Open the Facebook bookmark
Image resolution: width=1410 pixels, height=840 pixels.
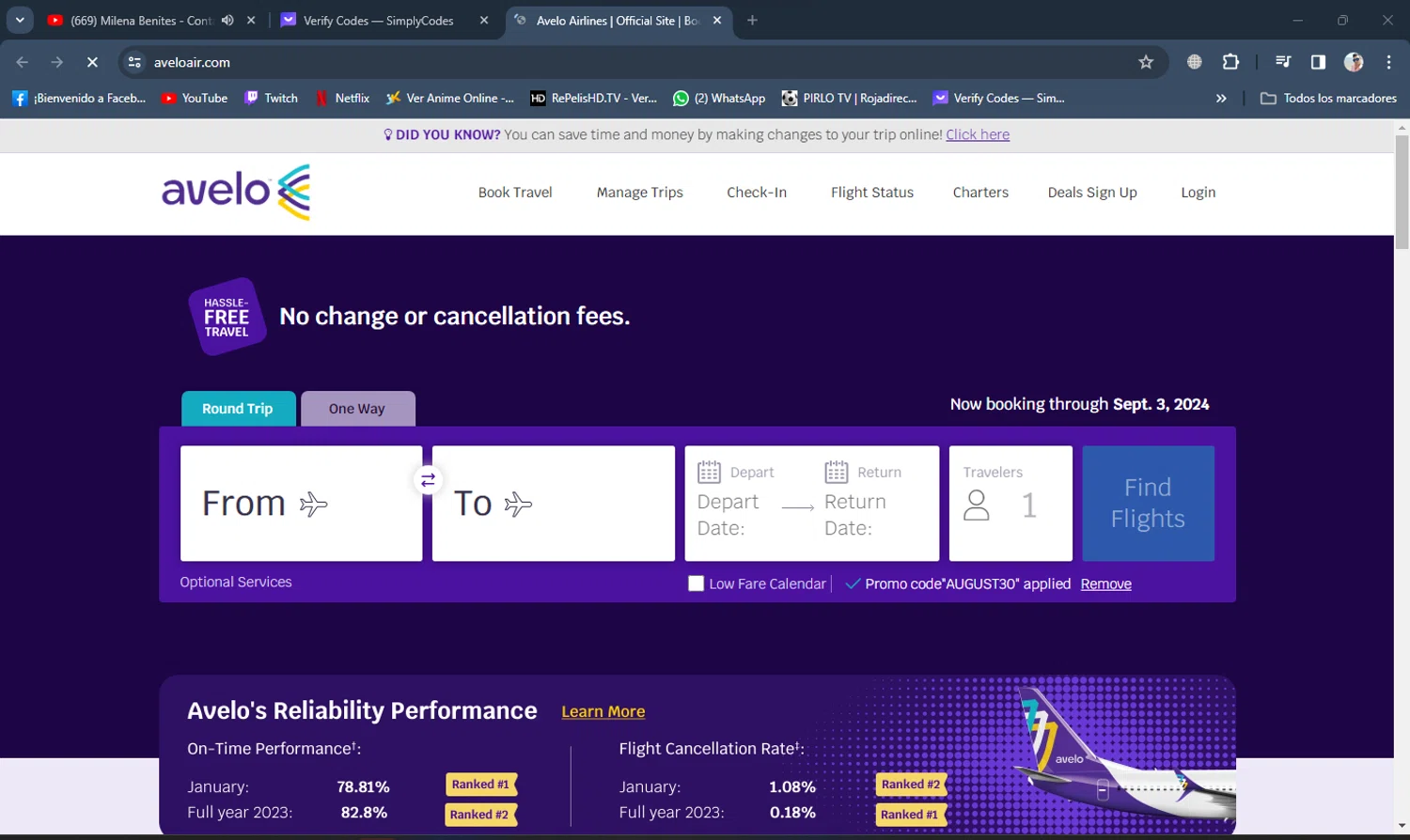(x=79, y=98)
